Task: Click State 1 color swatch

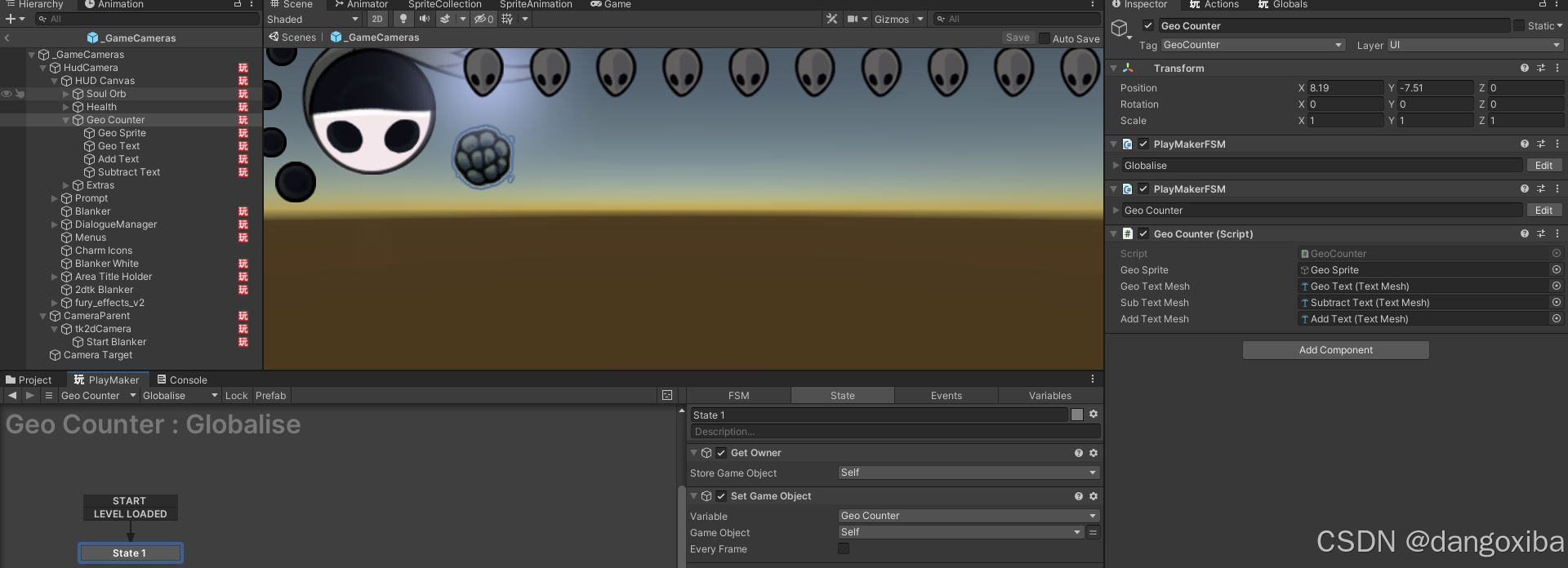Action: tap(1077, 415)
